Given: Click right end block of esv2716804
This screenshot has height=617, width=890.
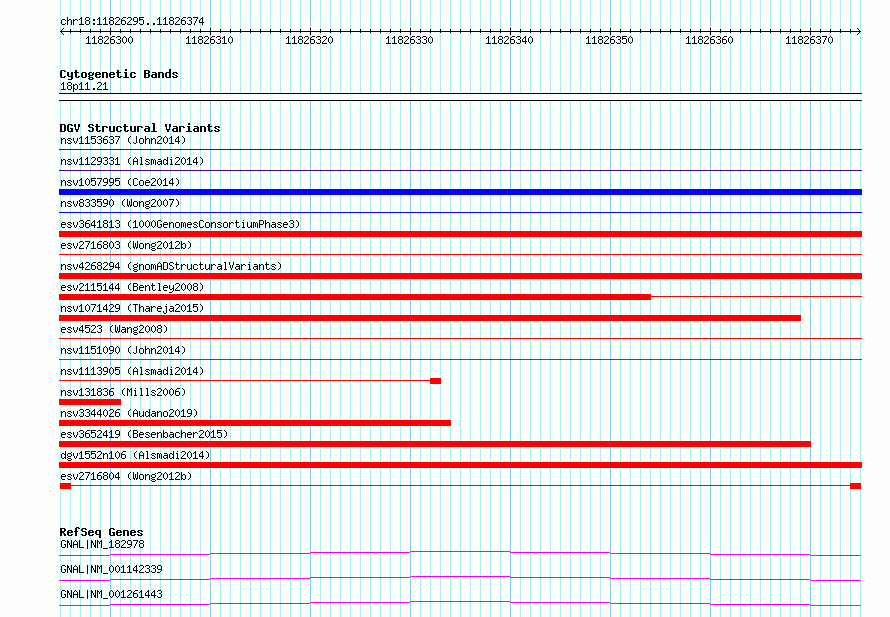Looking at the screenshot, I should (x=855, y=486).
